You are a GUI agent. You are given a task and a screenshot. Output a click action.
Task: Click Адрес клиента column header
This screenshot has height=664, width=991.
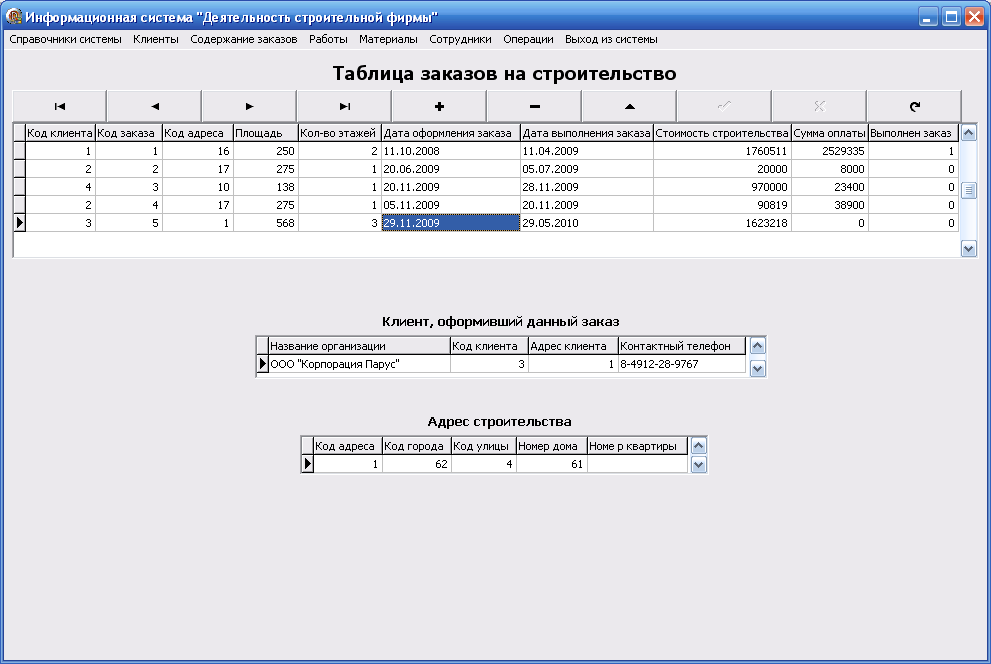click(x=573, y=346)
